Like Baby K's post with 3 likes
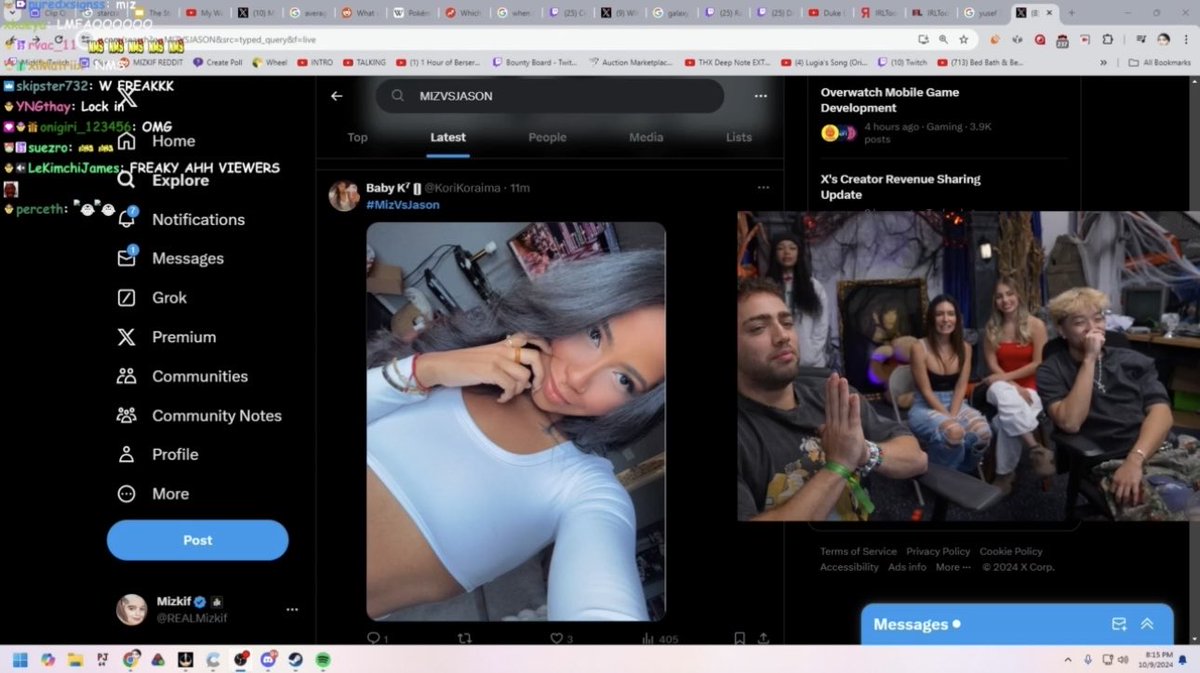The width and height of the screenshot is (1200, 673). coord(561,638)
